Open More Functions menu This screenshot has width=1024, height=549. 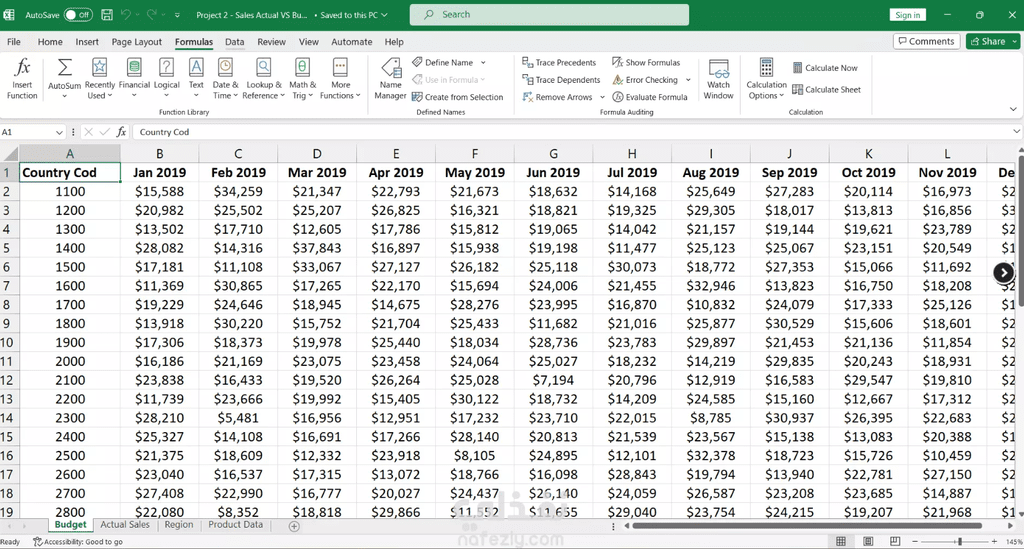click(340, 78)
